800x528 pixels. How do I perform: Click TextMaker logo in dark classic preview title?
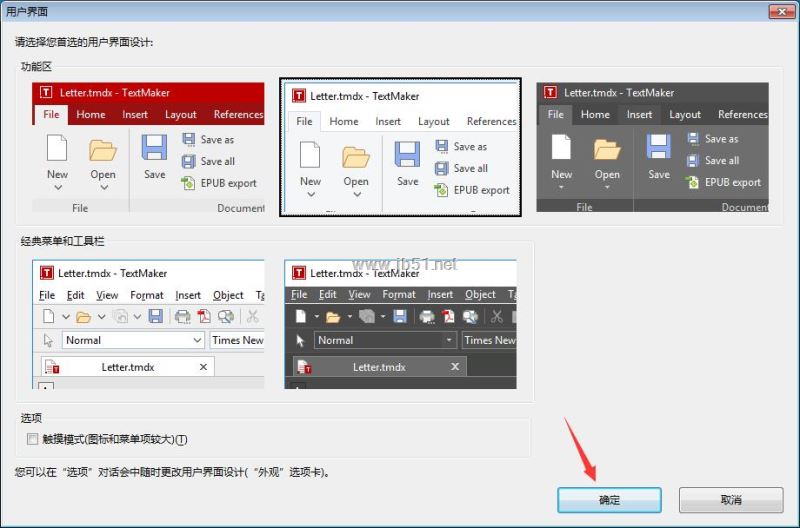[x=298, y=273]
